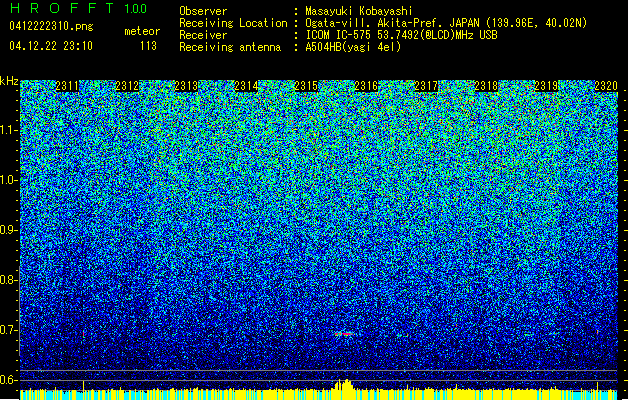
Task: Click the kHz axis unit label
Action: click(9, 81)
